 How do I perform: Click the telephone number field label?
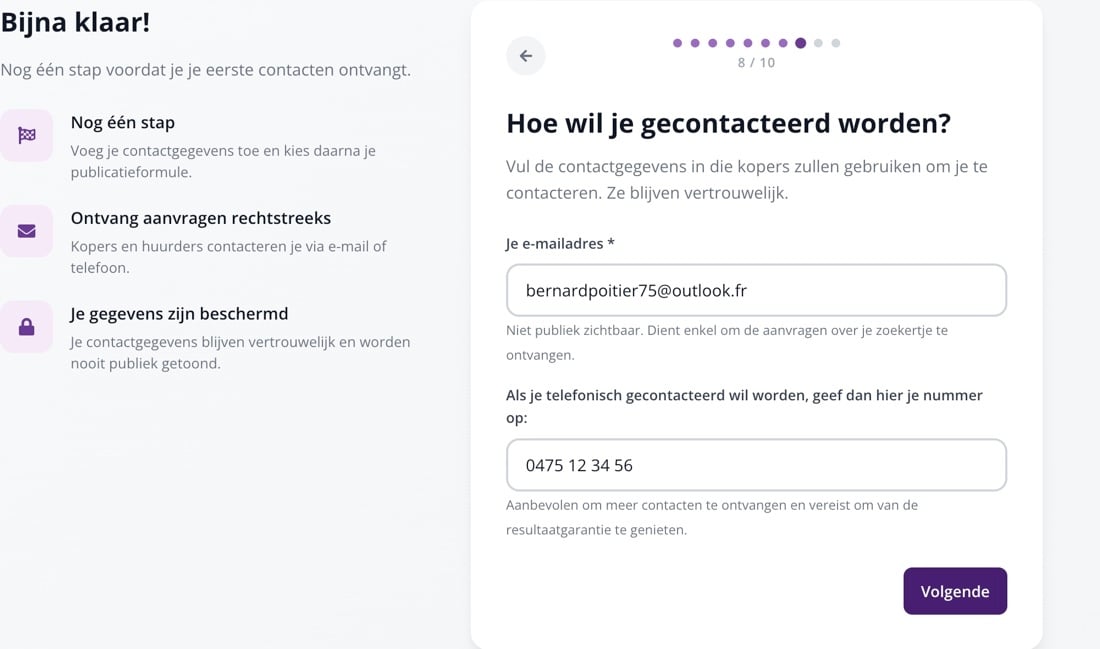(x=744, y=406)
